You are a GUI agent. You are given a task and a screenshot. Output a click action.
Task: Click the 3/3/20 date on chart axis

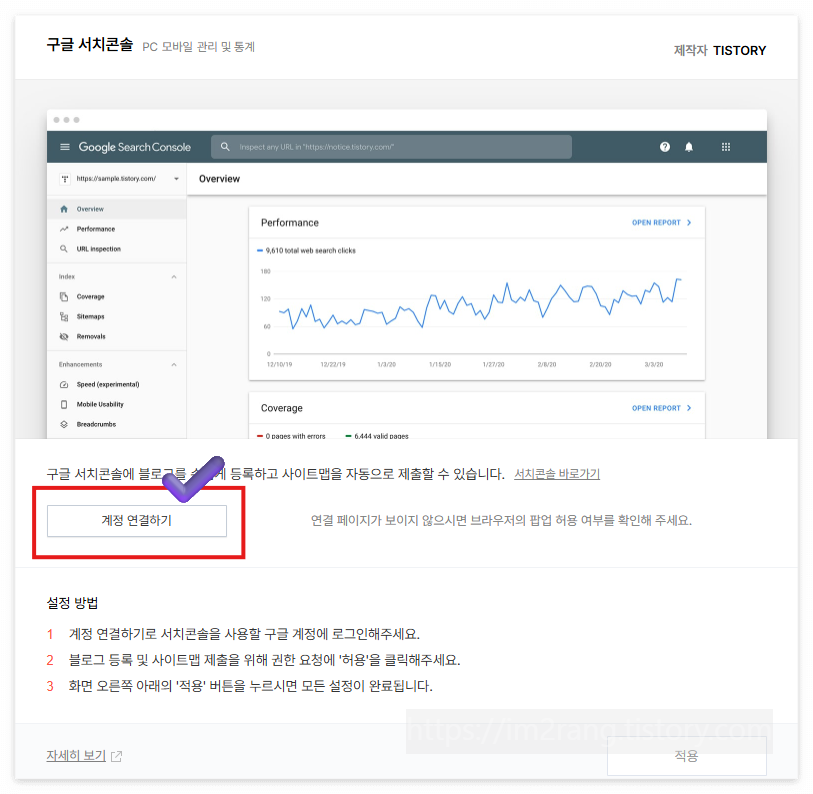coord(654,365)
